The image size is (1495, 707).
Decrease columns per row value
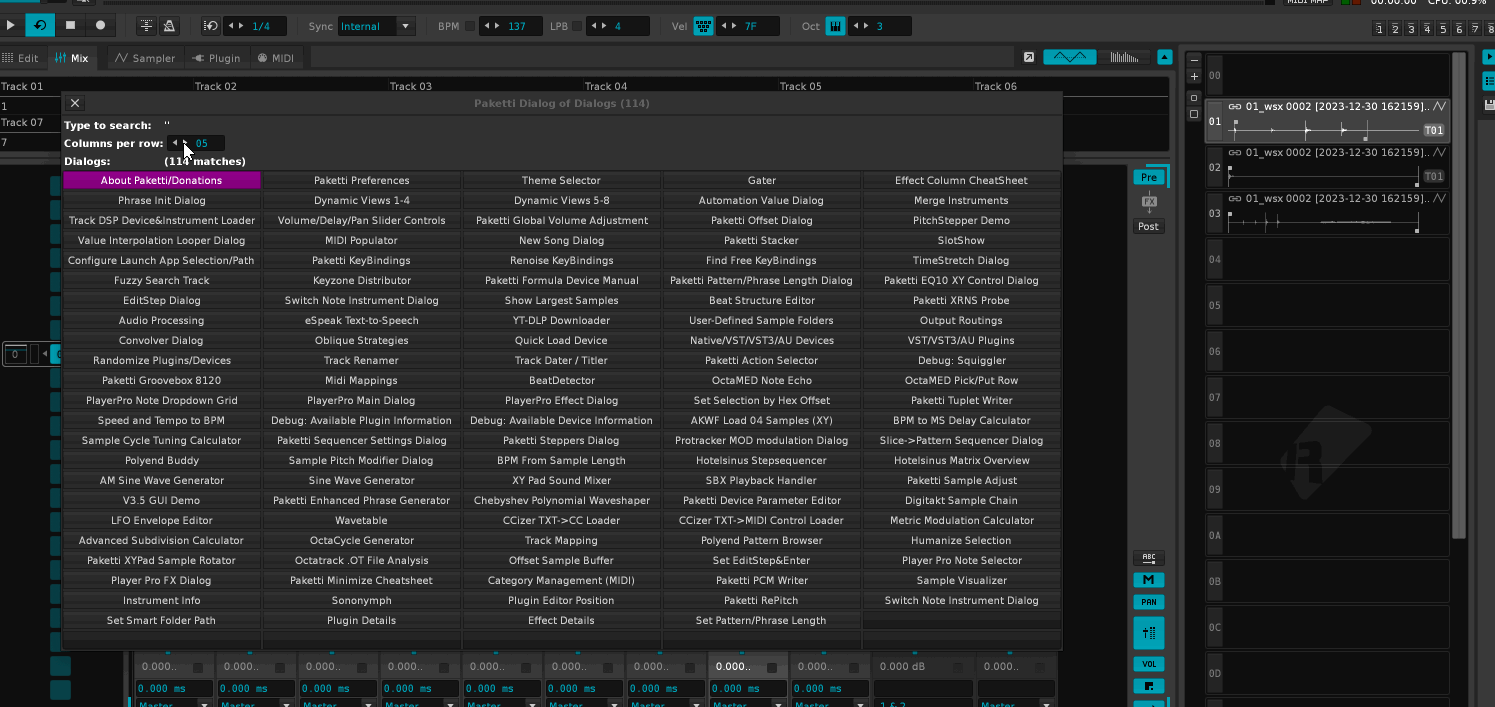pos(175,143)
